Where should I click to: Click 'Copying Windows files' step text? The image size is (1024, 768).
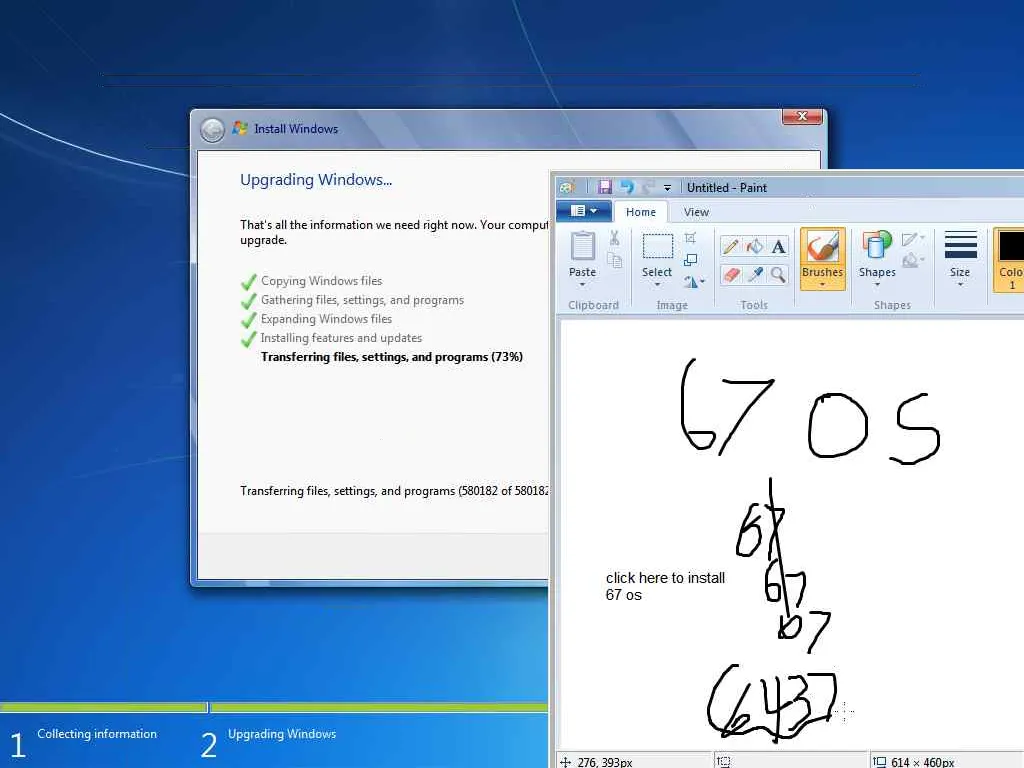321,281
